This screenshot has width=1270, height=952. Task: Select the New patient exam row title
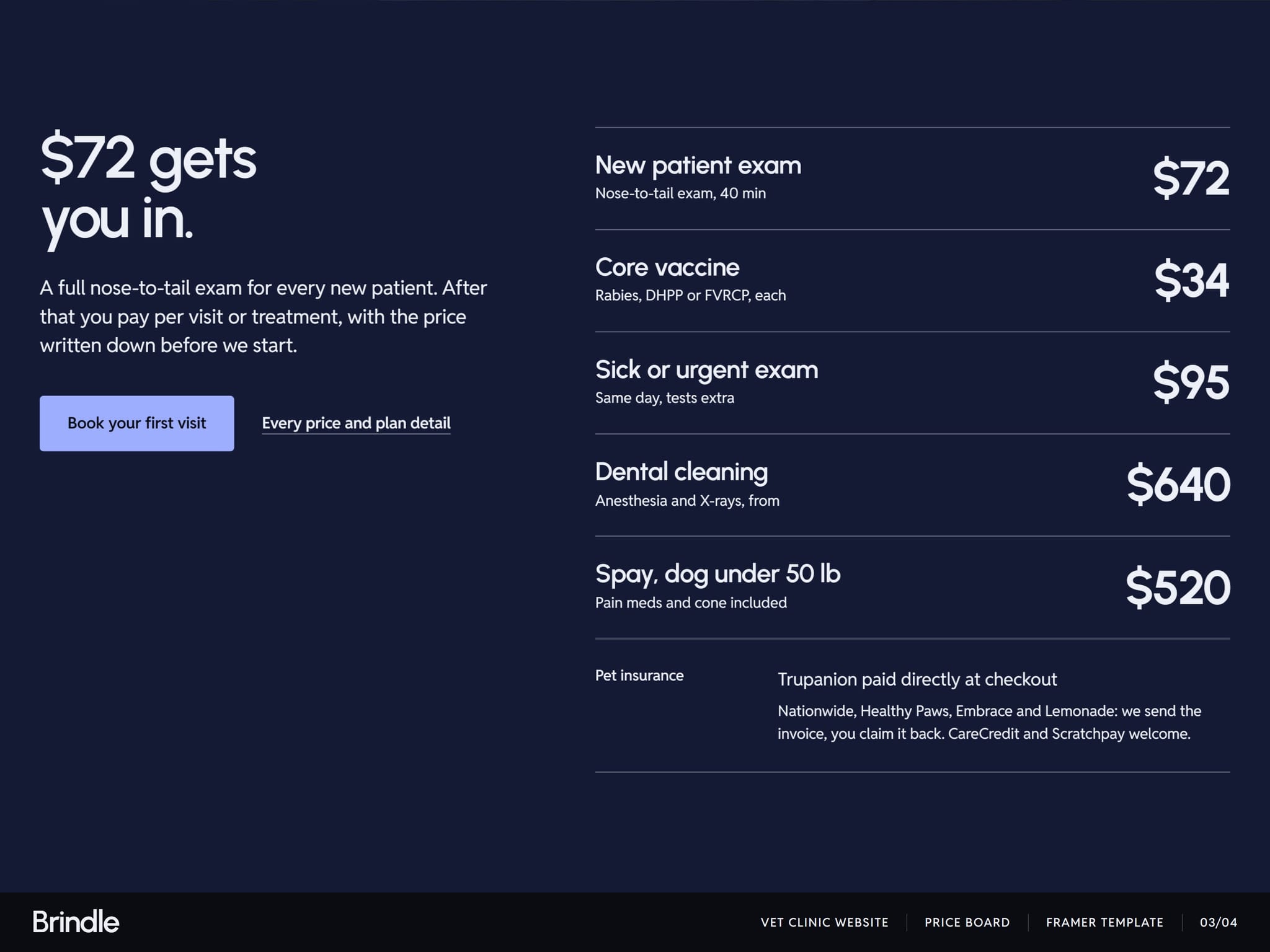click(698, 165)
